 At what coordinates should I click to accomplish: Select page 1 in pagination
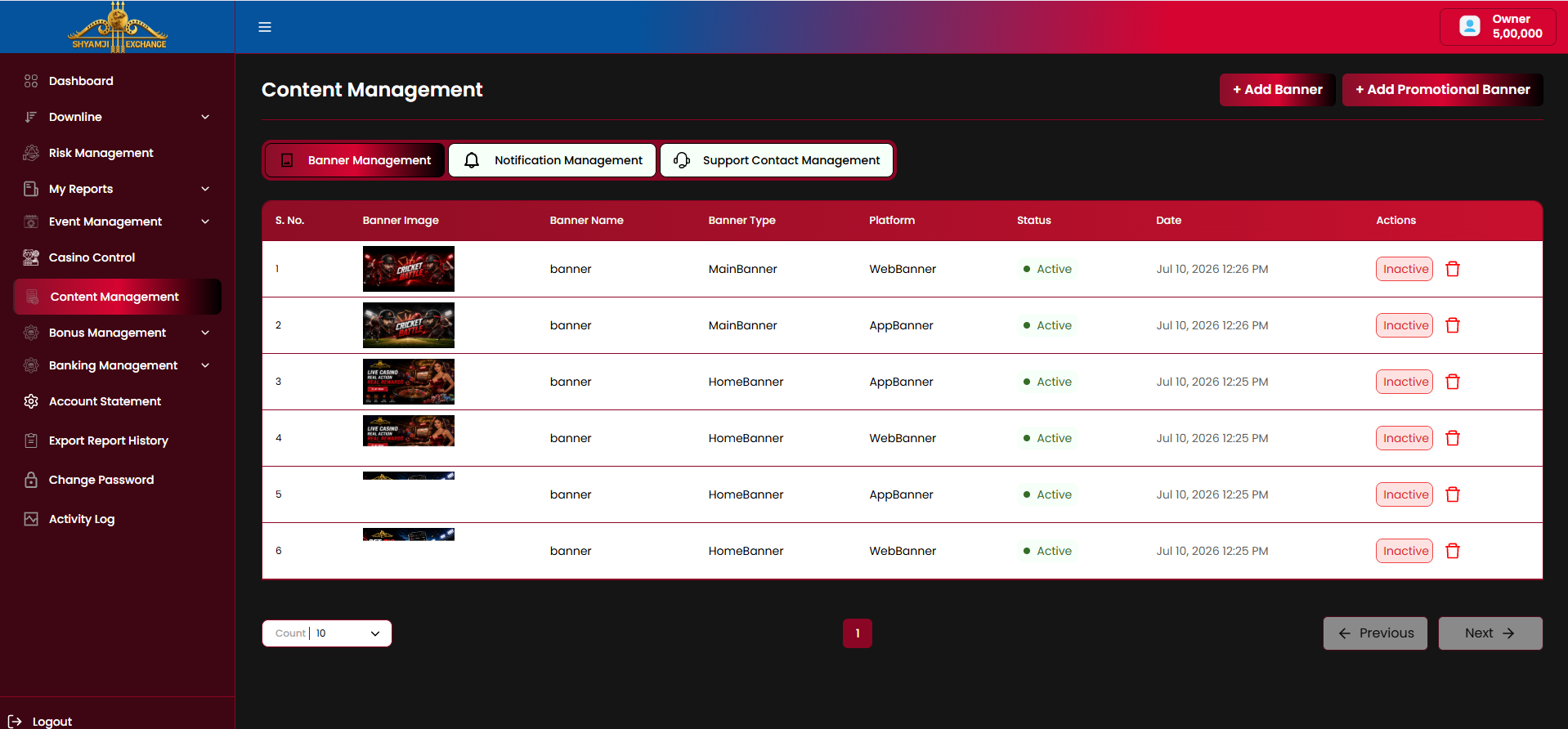(858, 633)
